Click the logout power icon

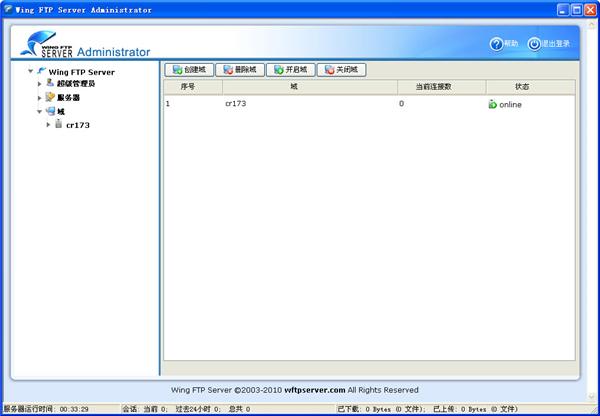tap(534, 44)
